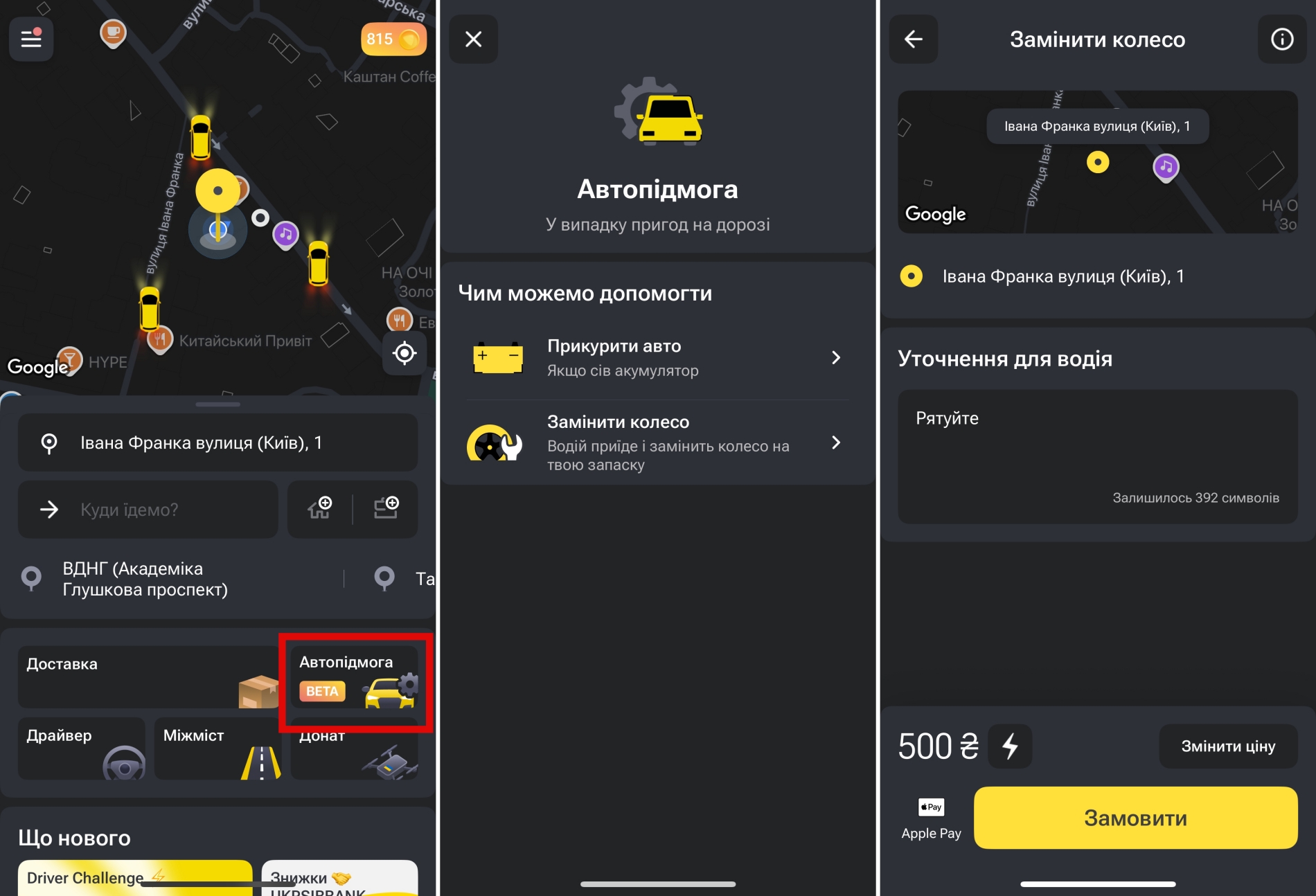Tap the Замовити order button
The width and height of the screenshot is (1316, 896).
(1135, 818)
